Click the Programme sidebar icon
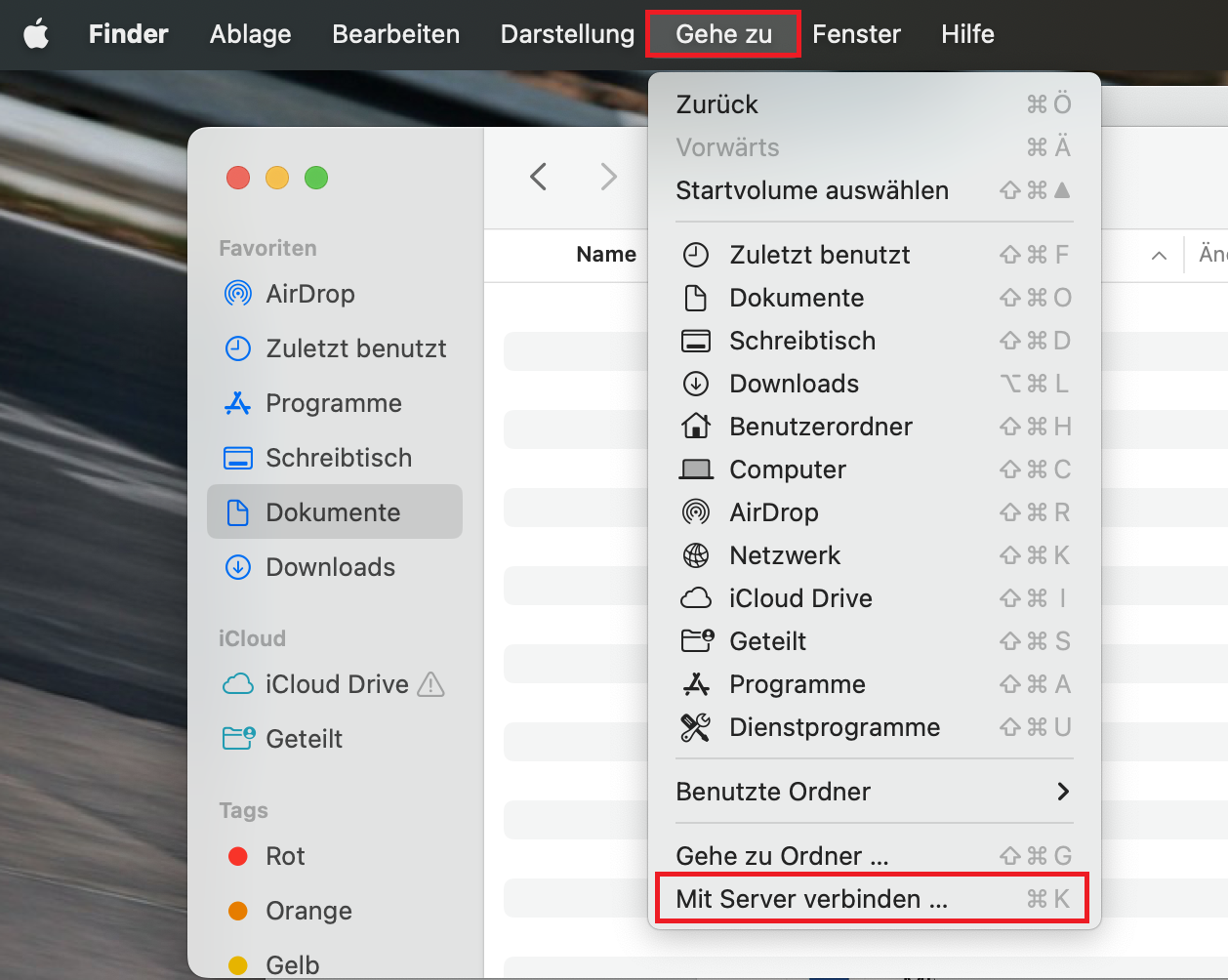The image size is (1228, 980). [x=238, y=403]
